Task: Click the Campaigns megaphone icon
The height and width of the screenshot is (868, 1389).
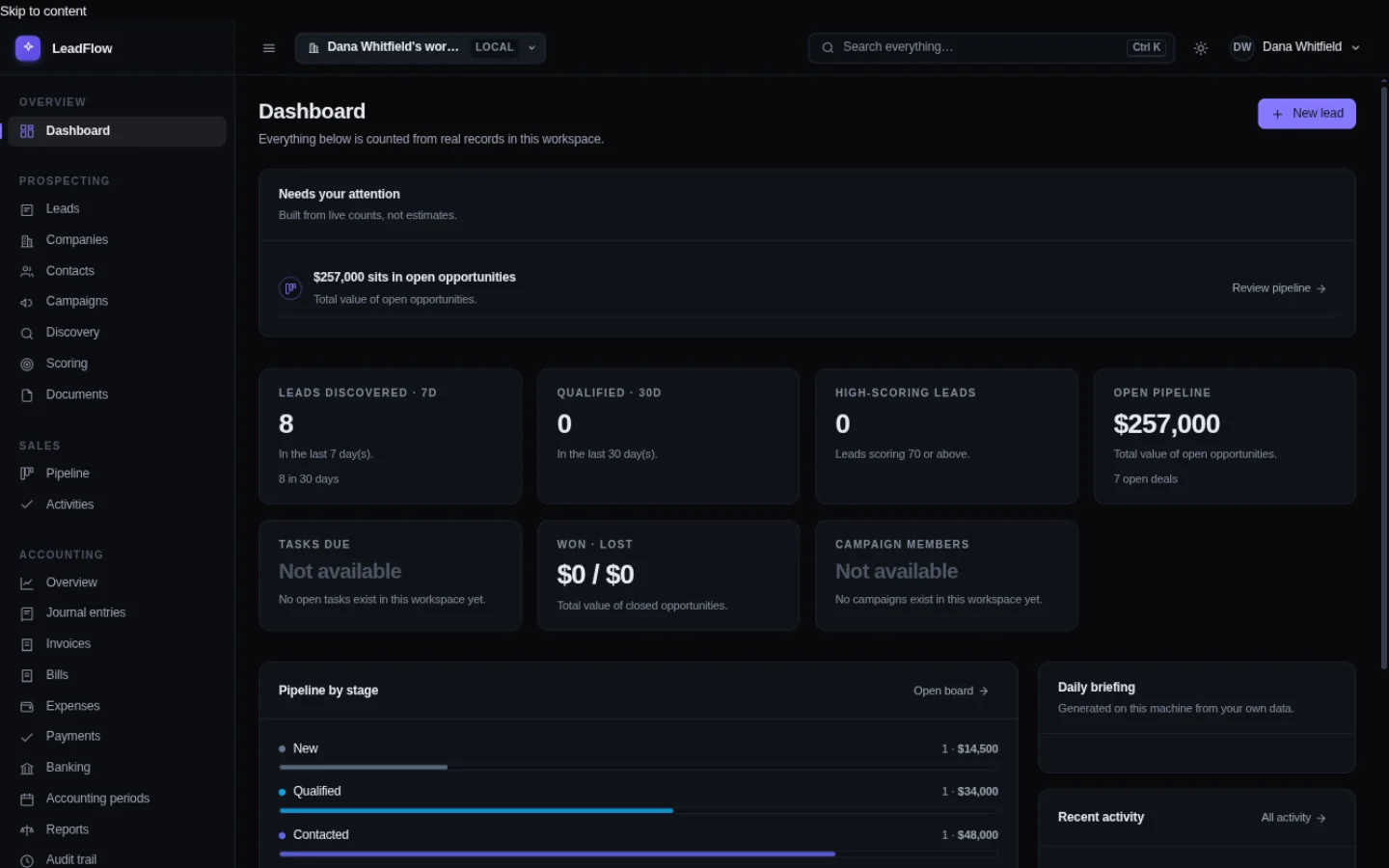Action: 27,302
